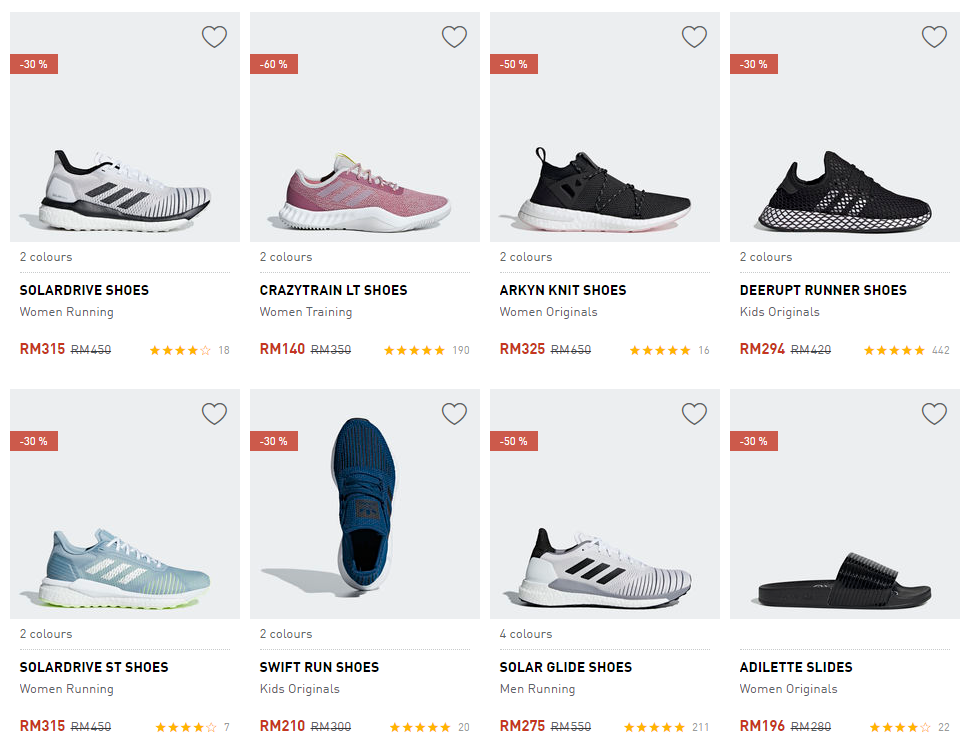Open Crazytrain LT star rating with 190 reviews

[414, 350]
